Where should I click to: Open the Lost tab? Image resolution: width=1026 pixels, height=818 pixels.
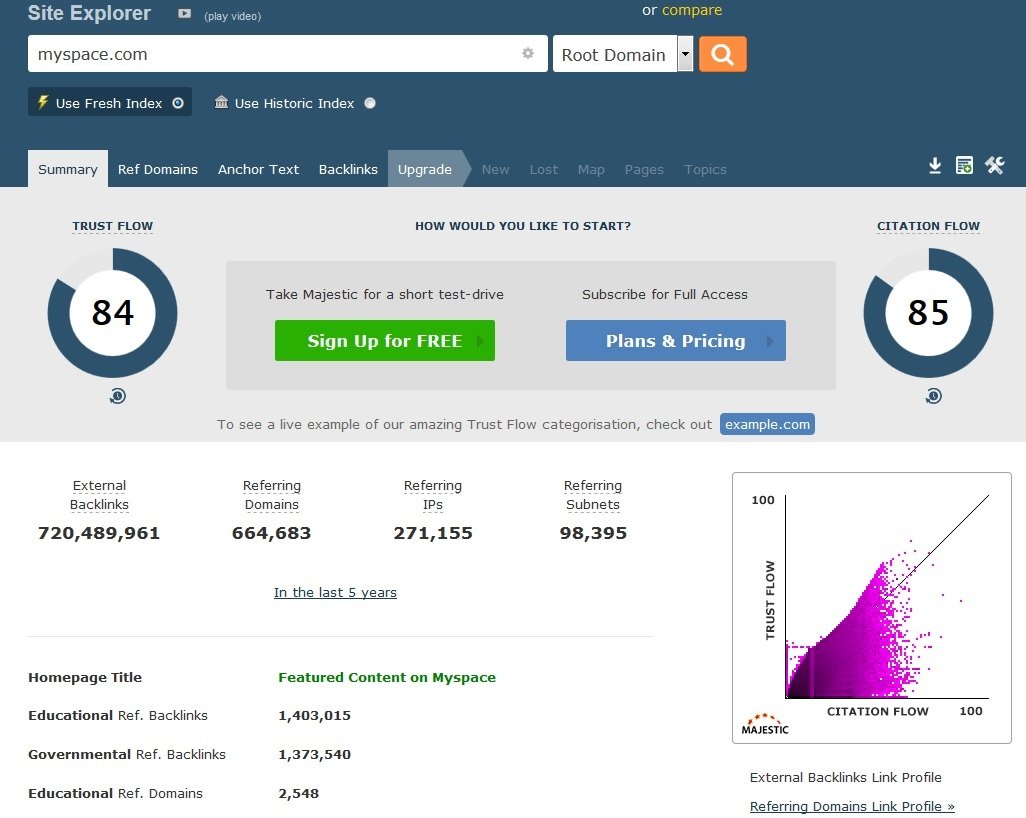pyautogui.click(x=544, y=169)
